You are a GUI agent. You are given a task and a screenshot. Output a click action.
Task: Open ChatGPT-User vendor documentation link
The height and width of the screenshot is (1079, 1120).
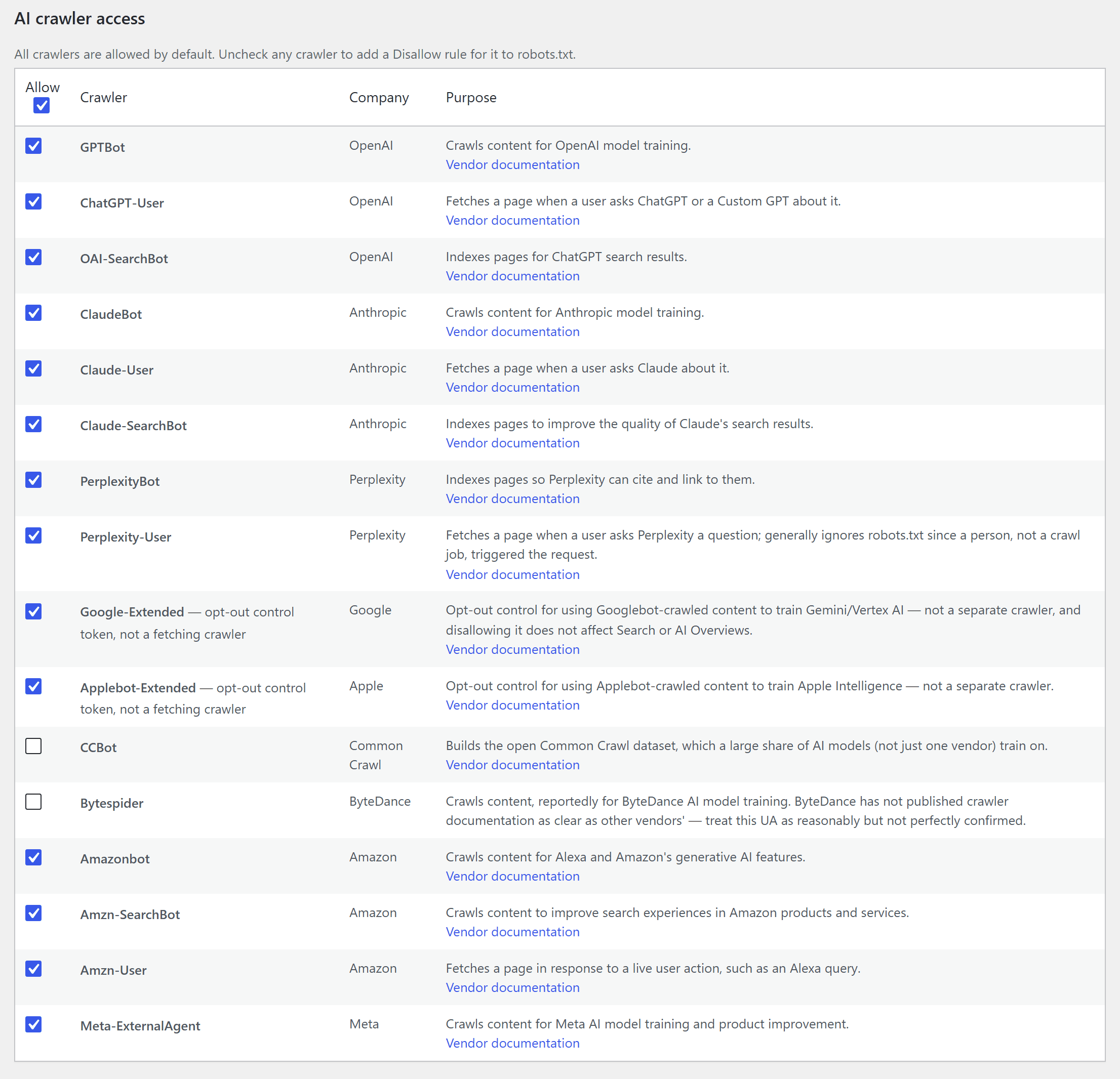tap(512, 221)
